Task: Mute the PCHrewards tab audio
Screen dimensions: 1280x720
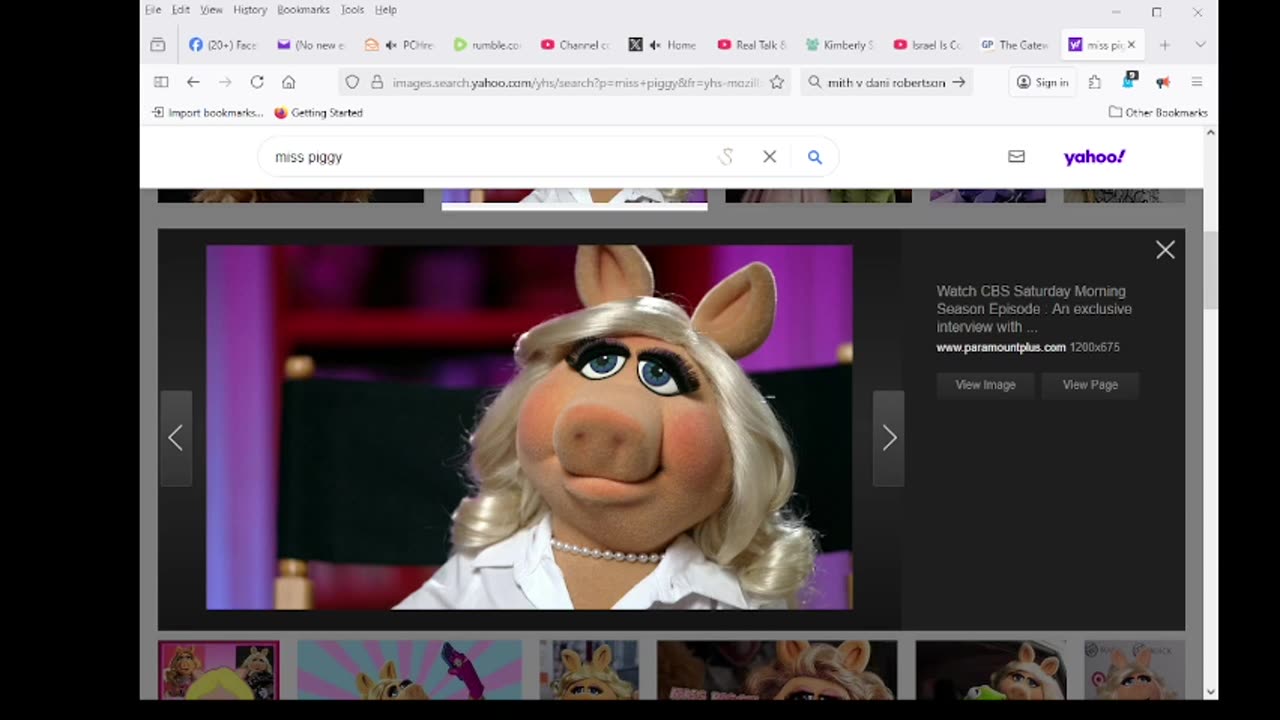Action: tap(391, 45)
